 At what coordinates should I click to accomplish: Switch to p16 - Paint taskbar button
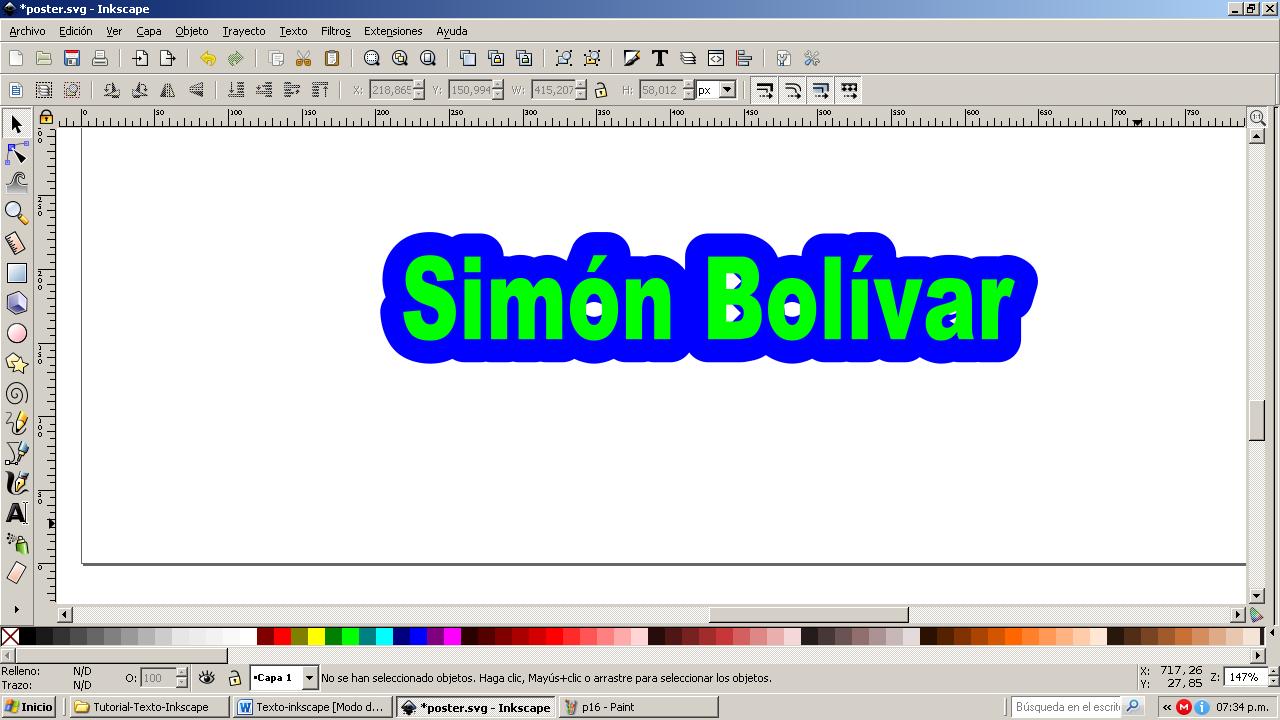[x=638, y=707]
